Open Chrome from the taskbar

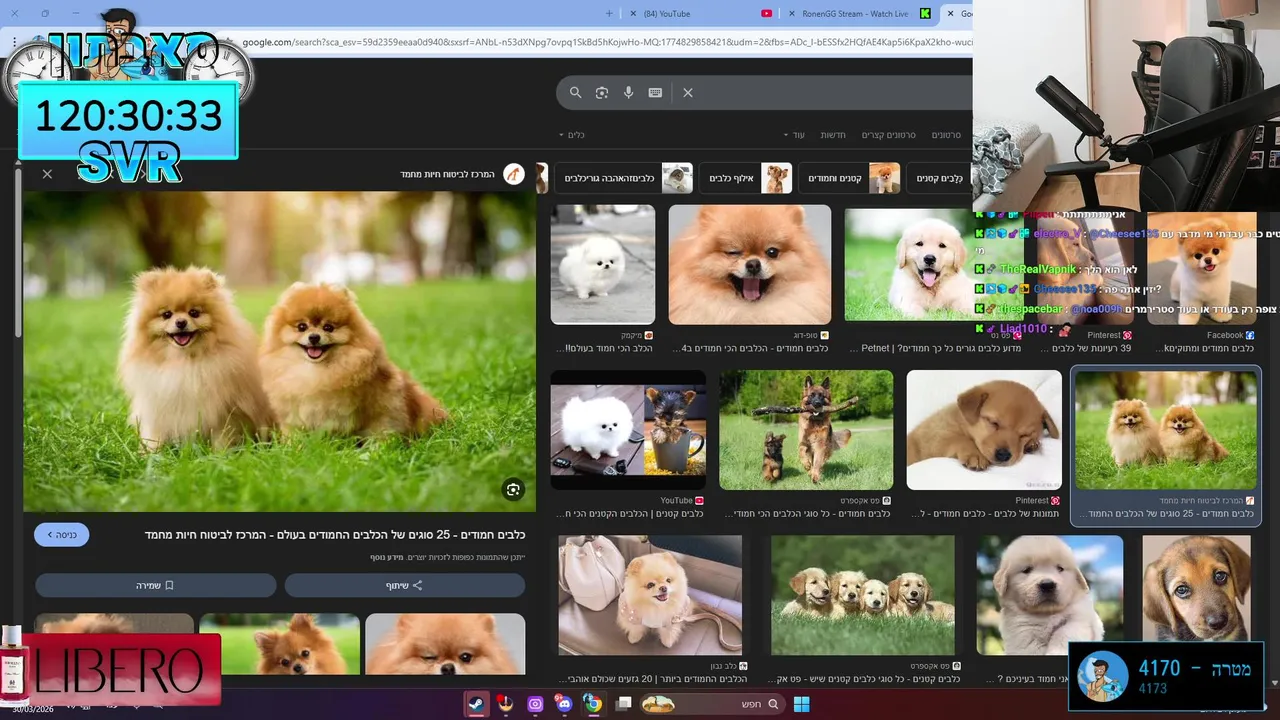593,704
